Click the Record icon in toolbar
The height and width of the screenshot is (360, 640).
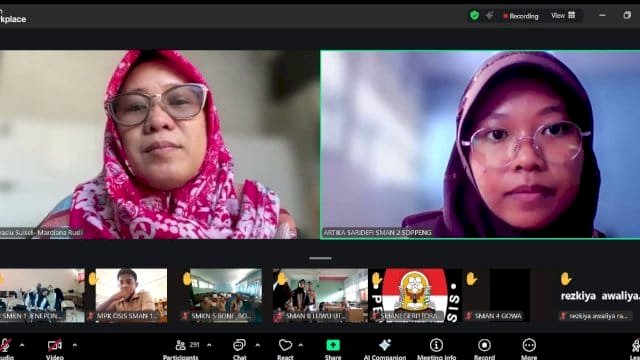[x=484, y=345]
